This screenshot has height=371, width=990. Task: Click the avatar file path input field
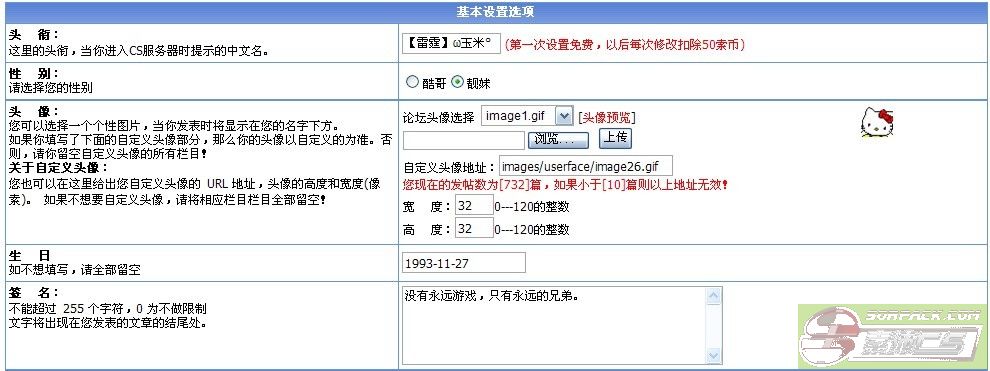coord(463,140)
